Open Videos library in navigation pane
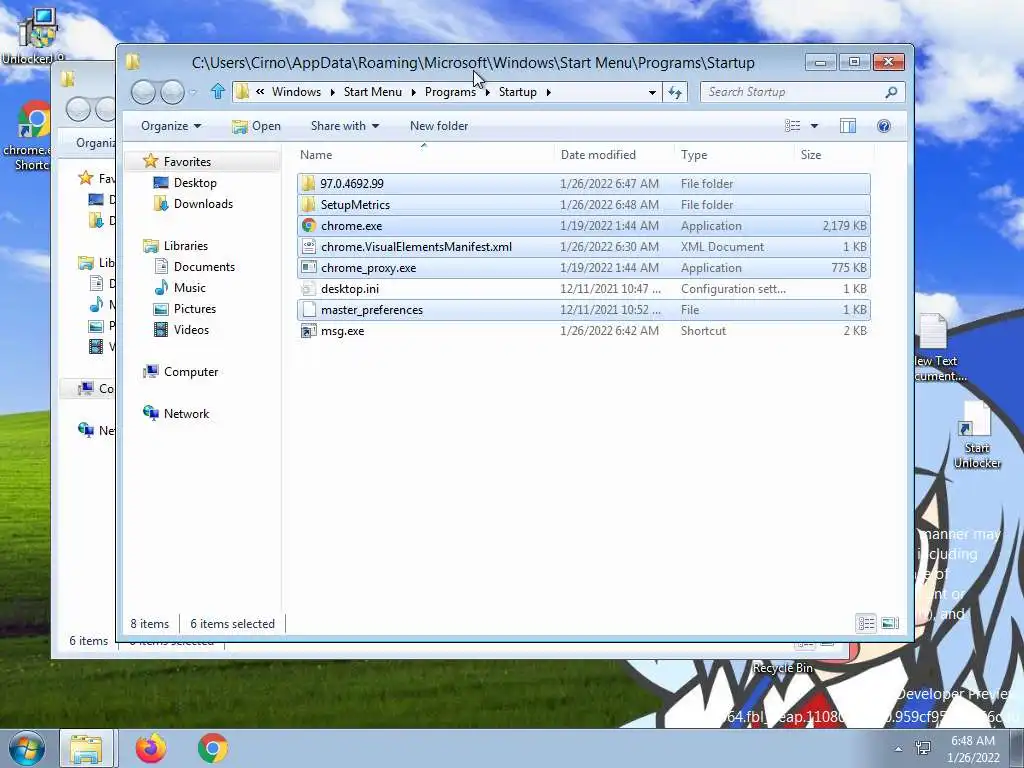This screenshot has width=1024, height=768. 191,330
